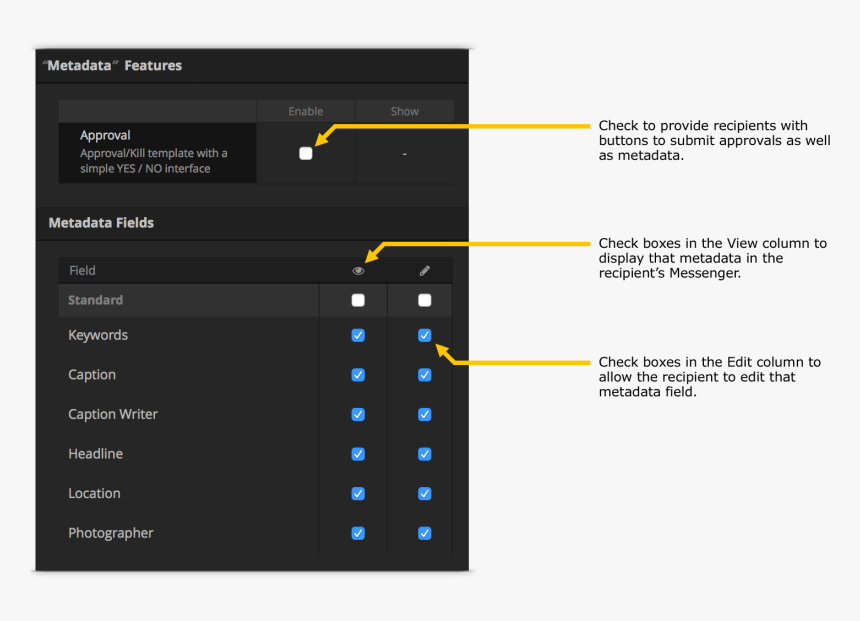Screen dimensions: 860x621
Task: Hide Photographer field from view
Action: (358, 533)
